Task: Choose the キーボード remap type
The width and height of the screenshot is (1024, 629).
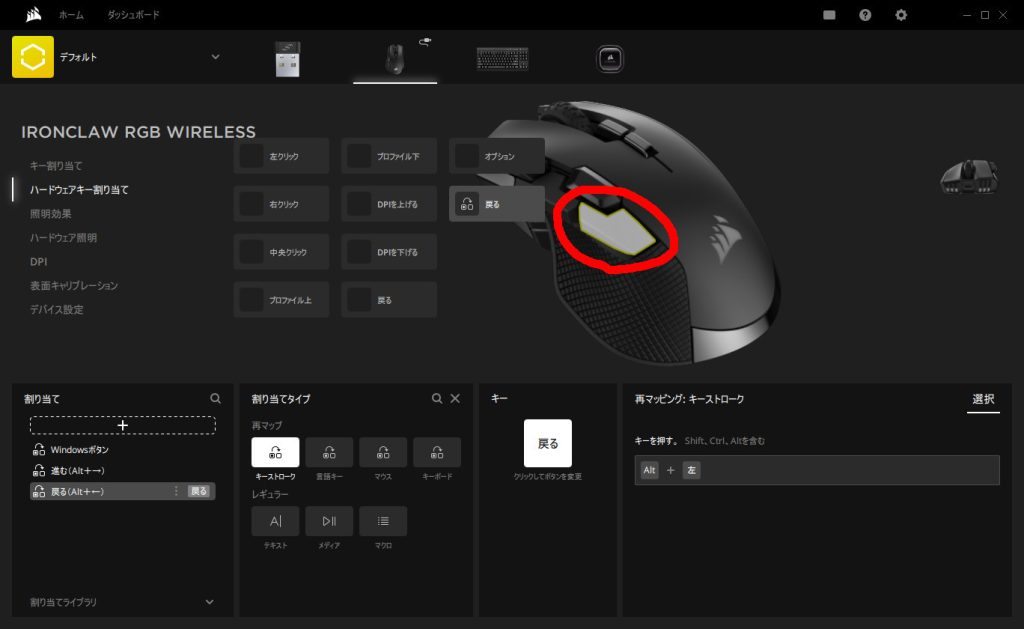Action: [x=437, y=453]
